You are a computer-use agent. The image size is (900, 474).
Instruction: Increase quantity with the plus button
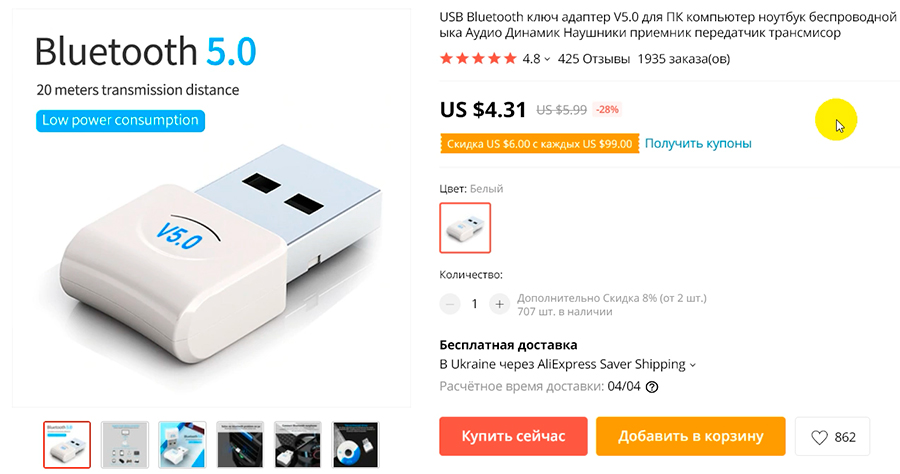point(500,303)
